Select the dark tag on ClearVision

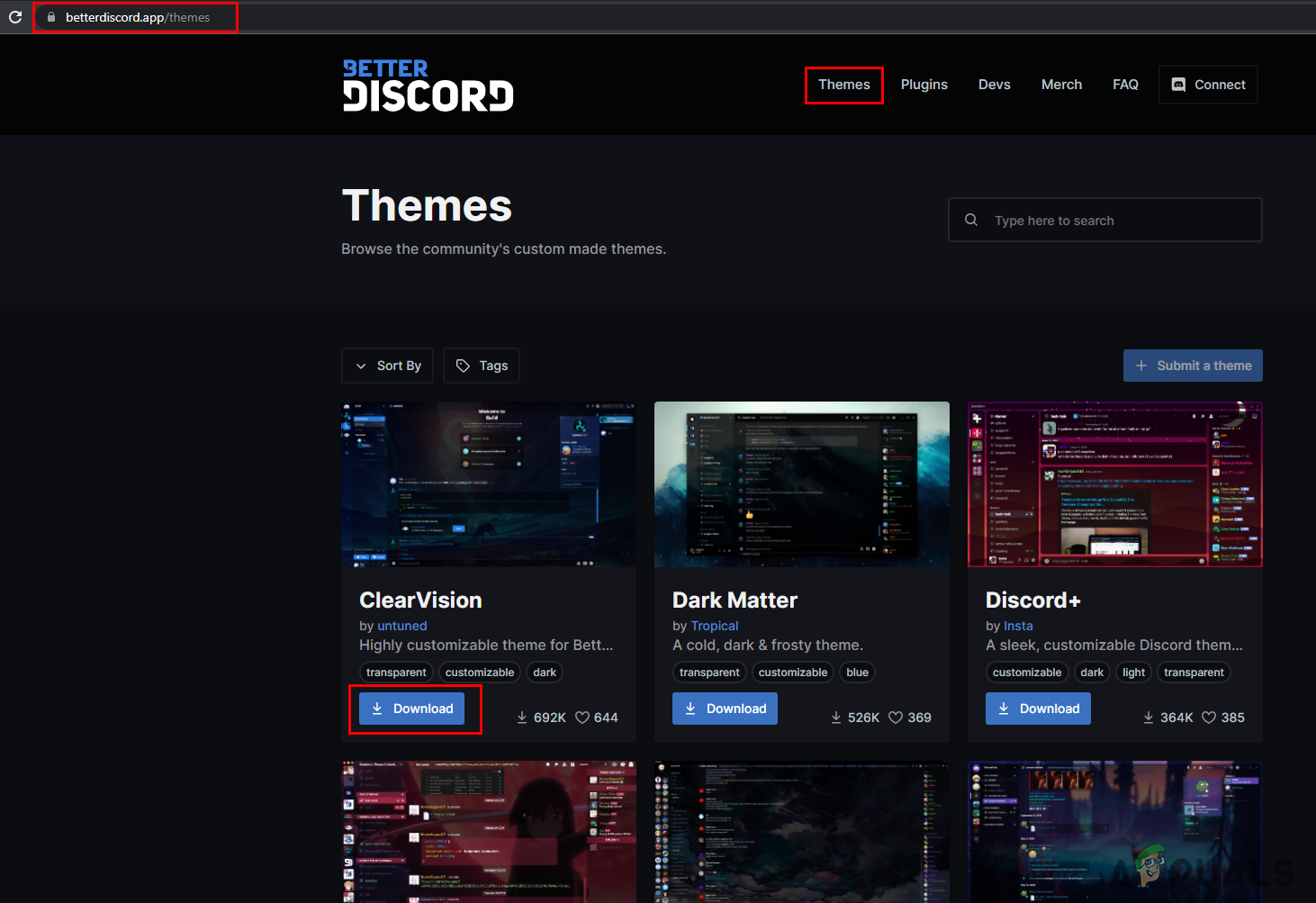pos(545,673)
